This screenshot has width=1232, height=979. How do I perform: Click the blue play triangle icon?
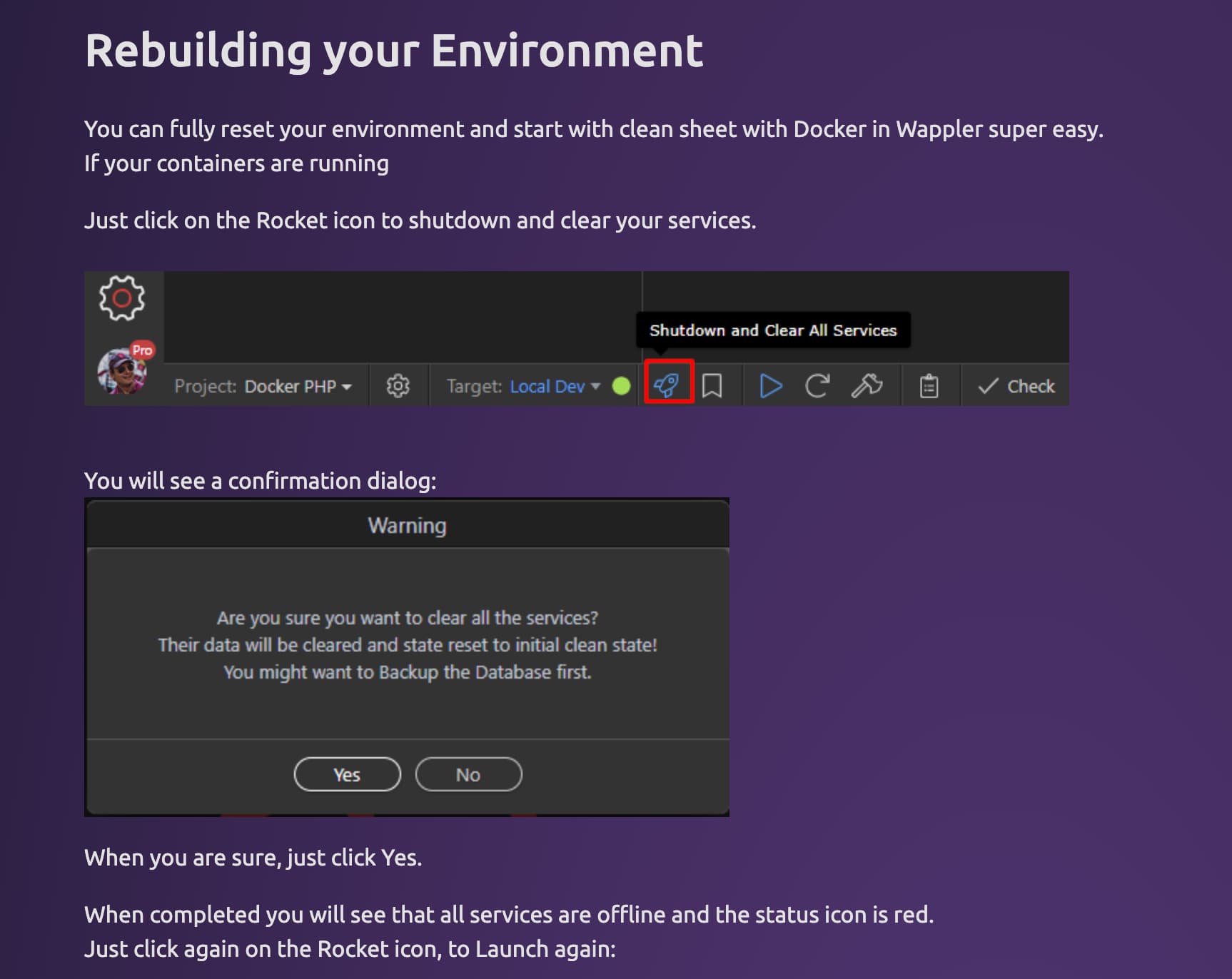770,386
